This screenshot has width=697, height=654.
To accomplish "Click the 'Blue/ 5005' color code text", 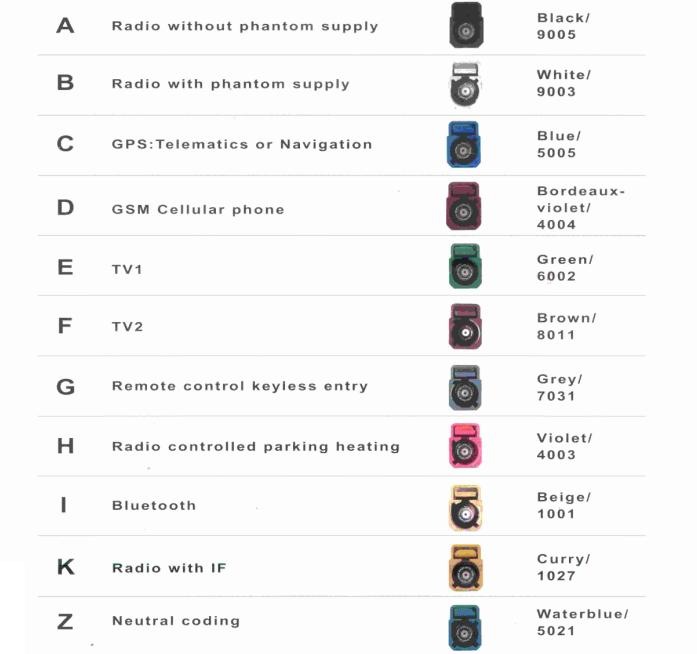I will click(x=559, y=144).
